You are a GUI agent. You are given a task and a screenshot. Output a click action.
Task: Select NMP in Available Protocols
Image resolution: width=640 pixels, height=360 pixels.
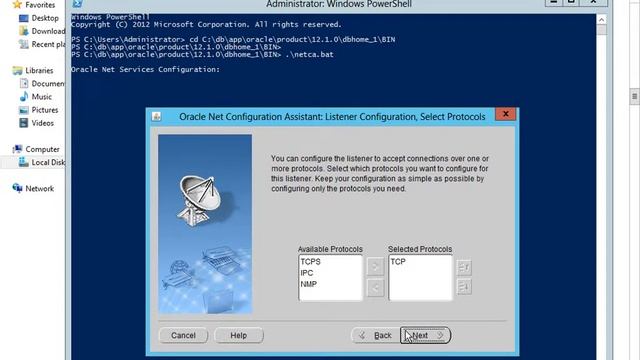309,284
